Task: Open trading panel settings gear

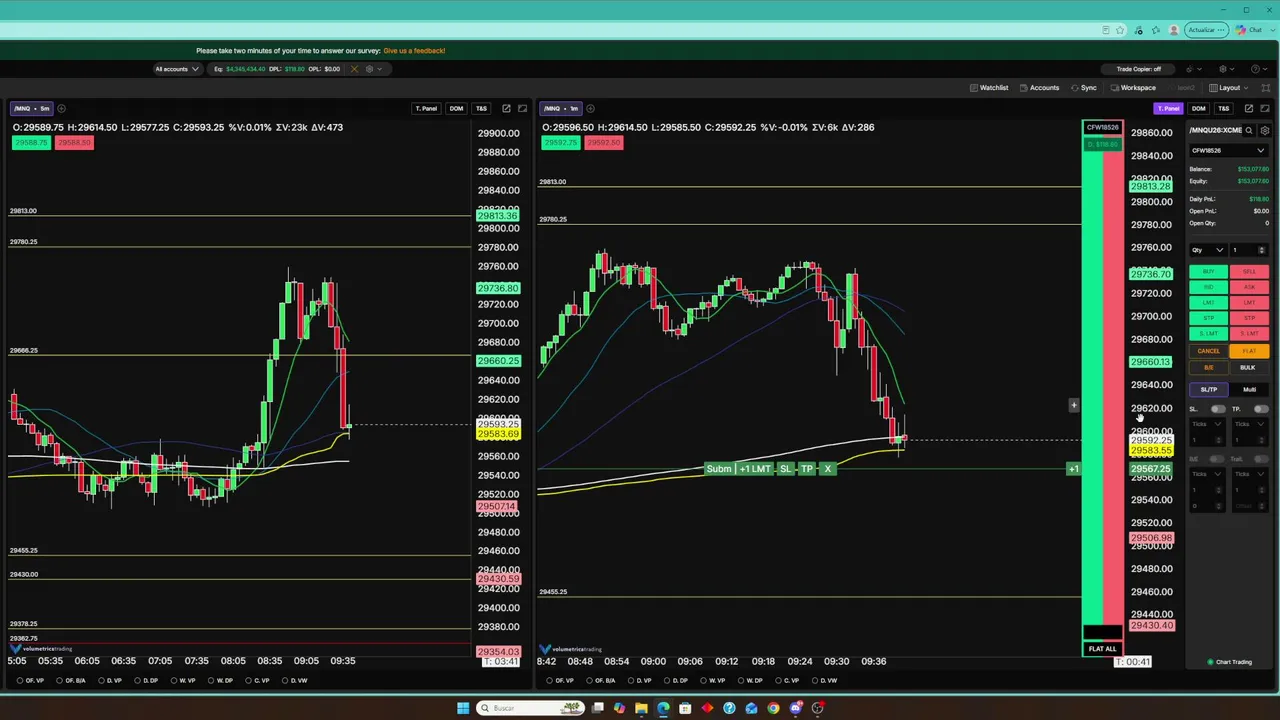Action: 1265,130
